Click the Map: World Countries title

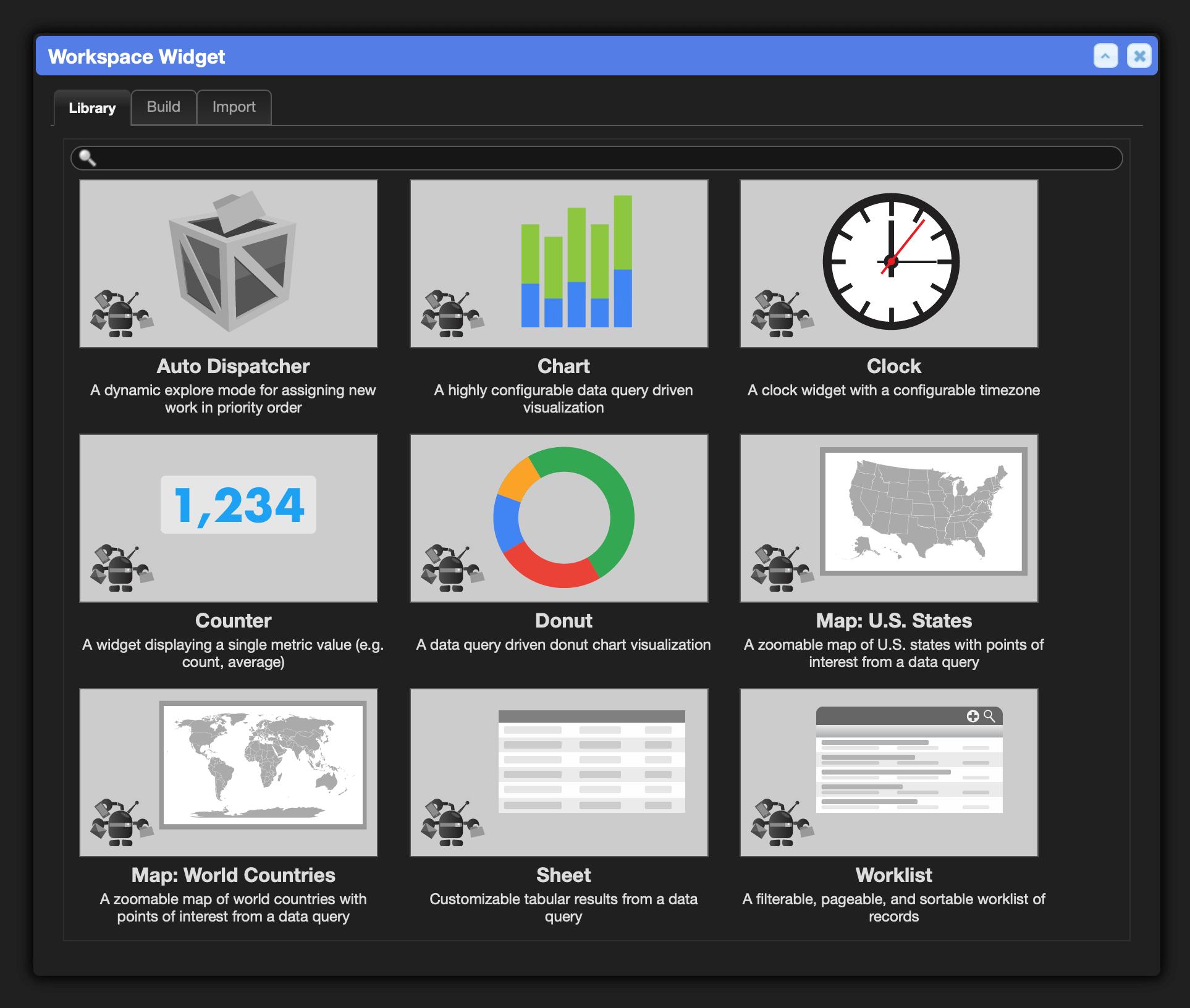coord(234,875)
